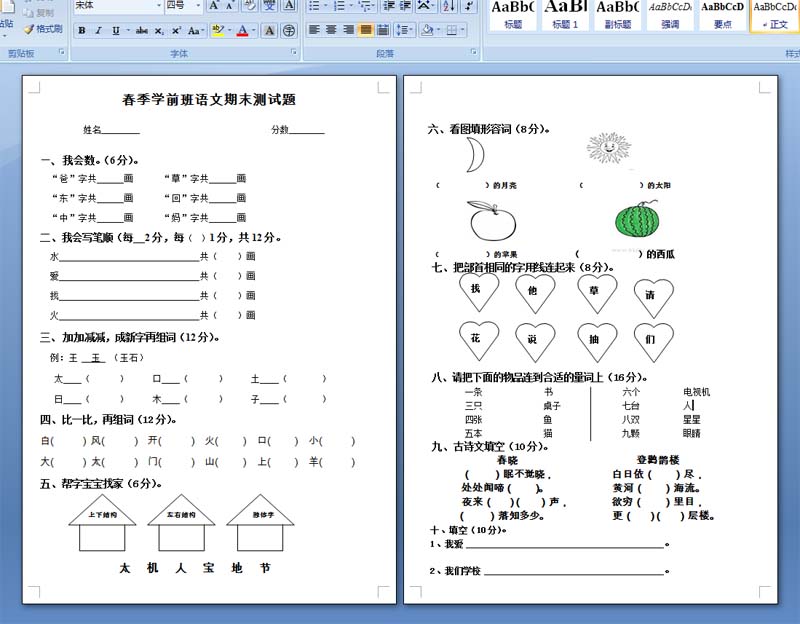Image resolution: width=800 pixels, height=624 pixels.
Task: Click the heading 九、古诗文填空
Action: [x=490, y=447]
